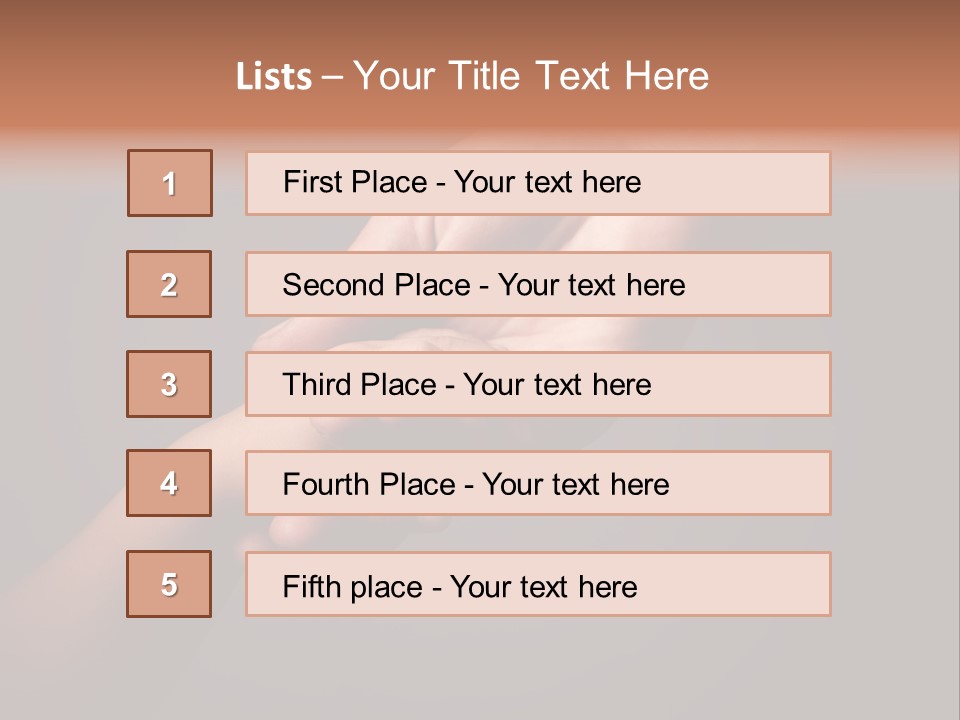Click empty gray area below the list
Screen dimensions: 960x720
click(480, 668)
